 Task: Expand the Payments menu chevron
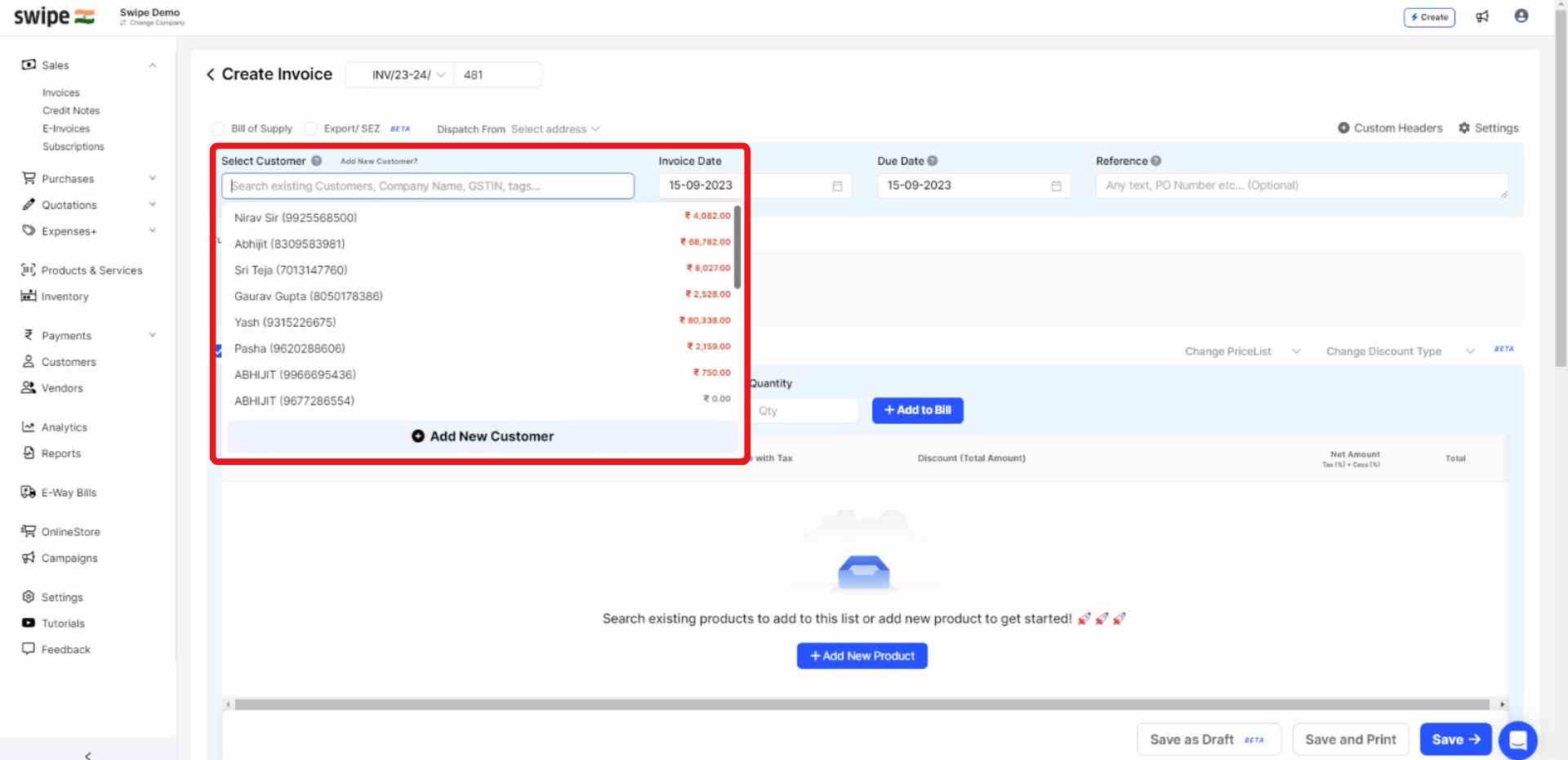click(x=153, y=335)
